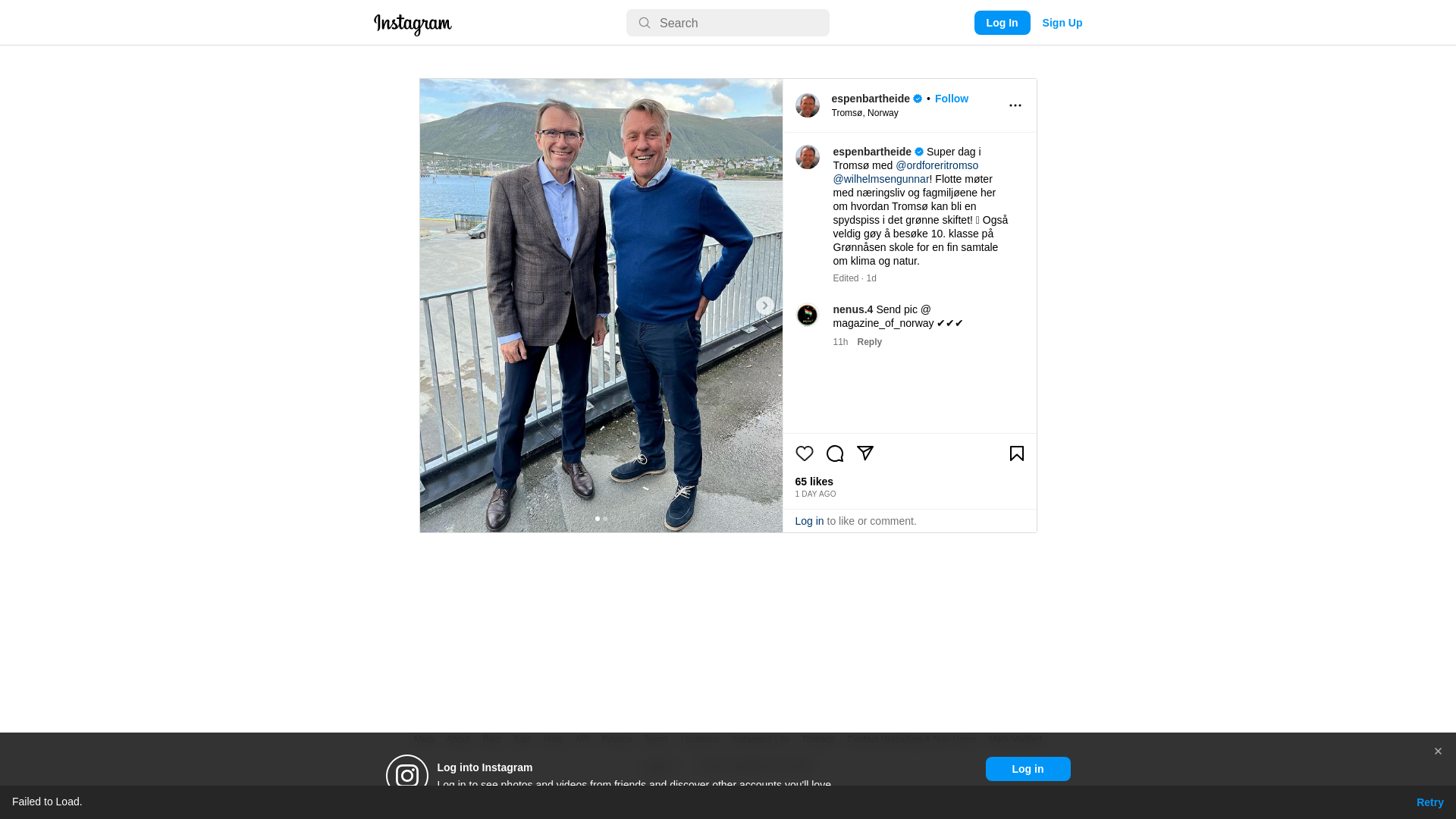Go to next photo with carousel arrow

[764, 306]
